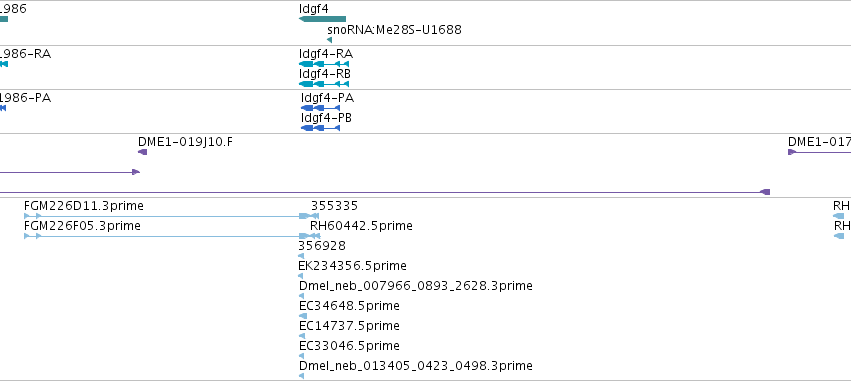Click the DME1-019J10.F purple marker
851x381 pixels.
click(143, 152)
